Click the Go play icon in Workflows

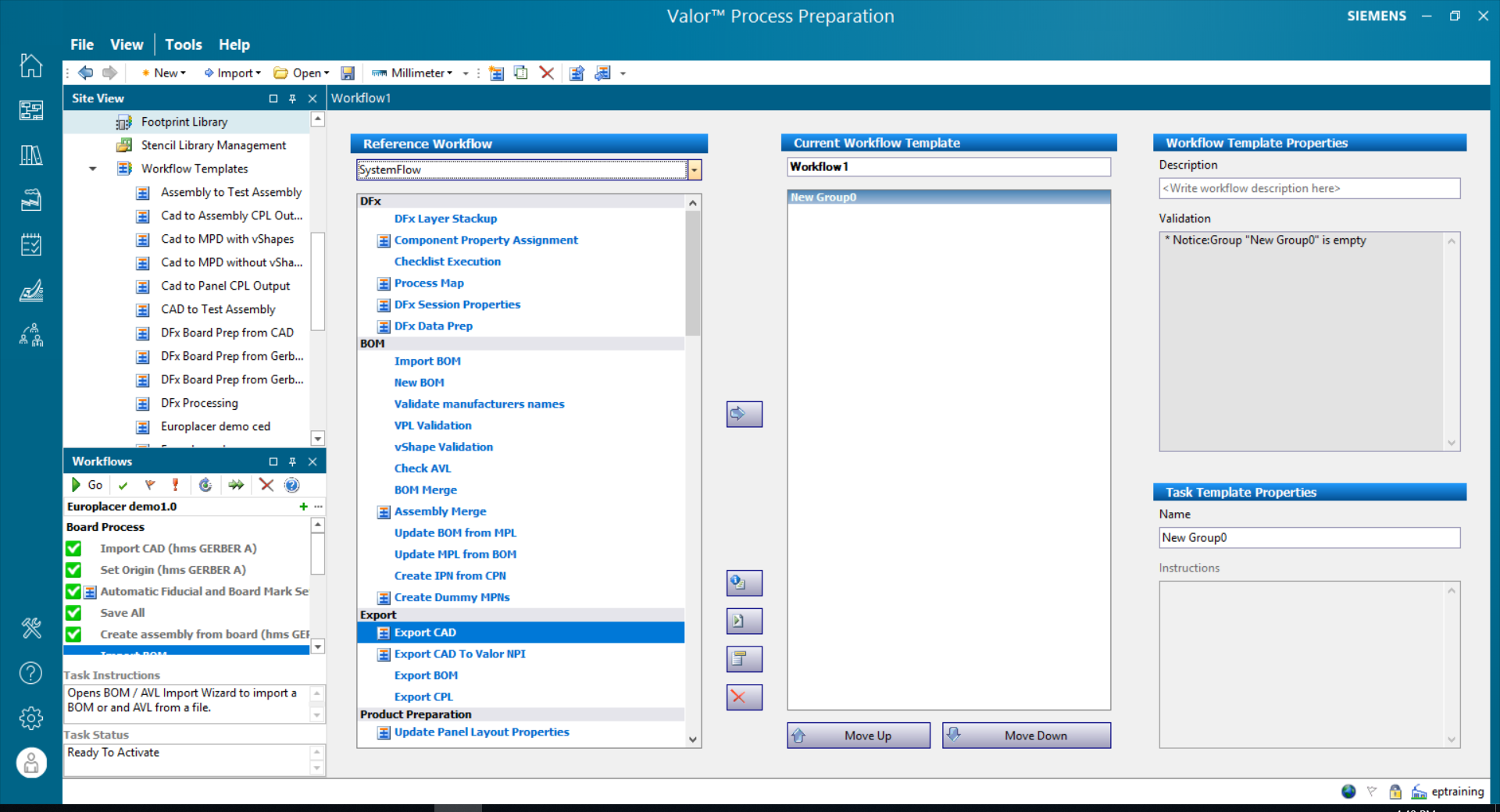pos(77,485)
